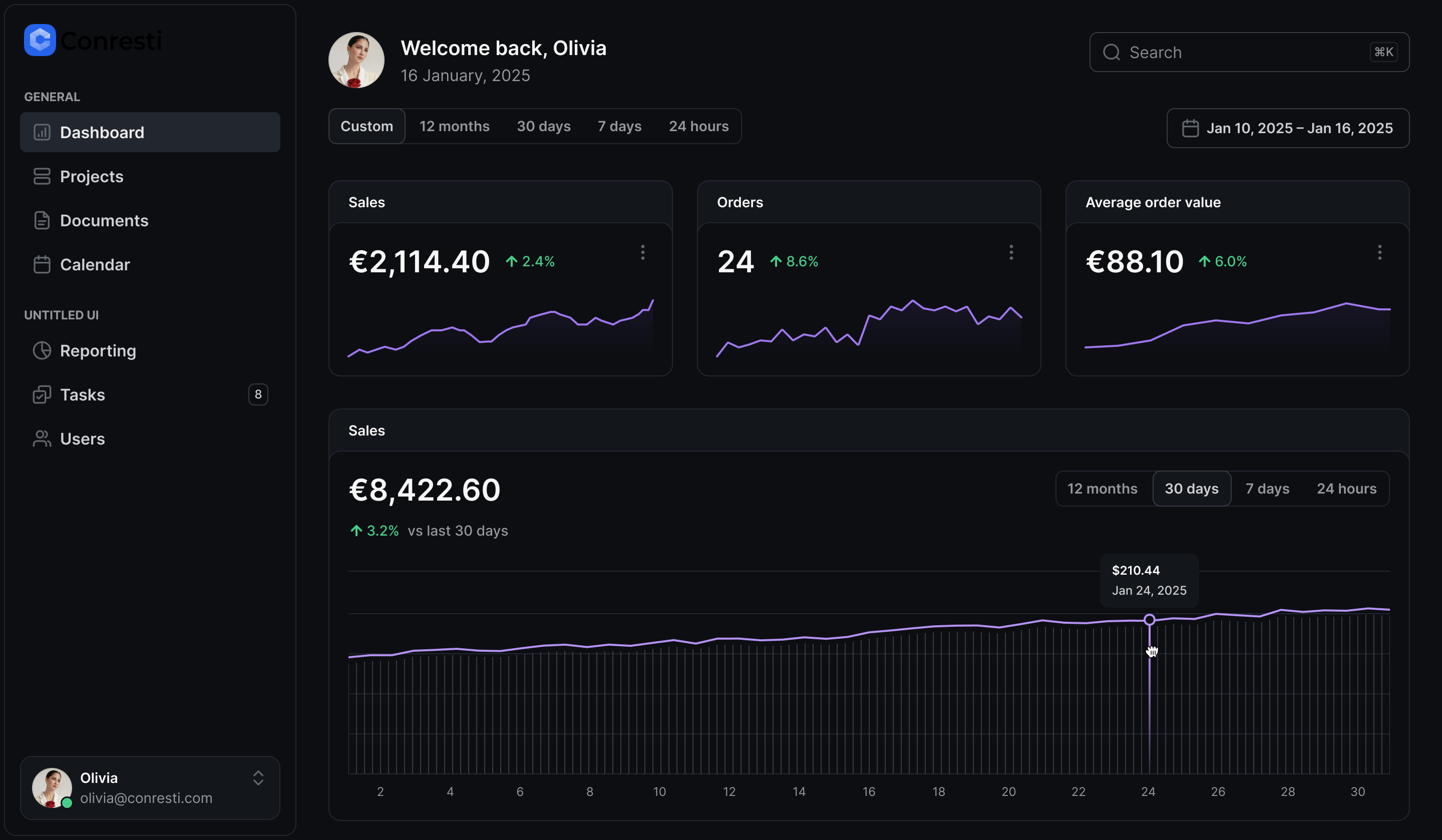Screen dimensions: 1442x840
Task: Click inside the Search input field
Action: (x=1202, y=52)
